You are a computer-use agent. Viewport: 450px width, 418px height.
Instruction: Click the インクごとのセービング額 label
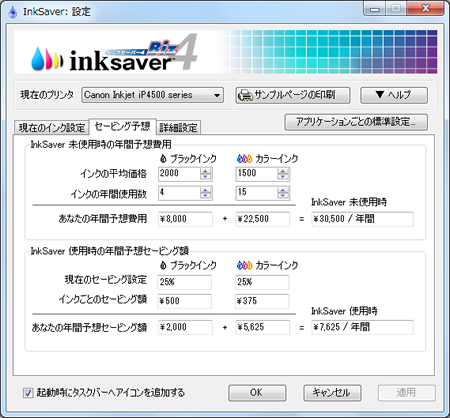coord(103,299)
